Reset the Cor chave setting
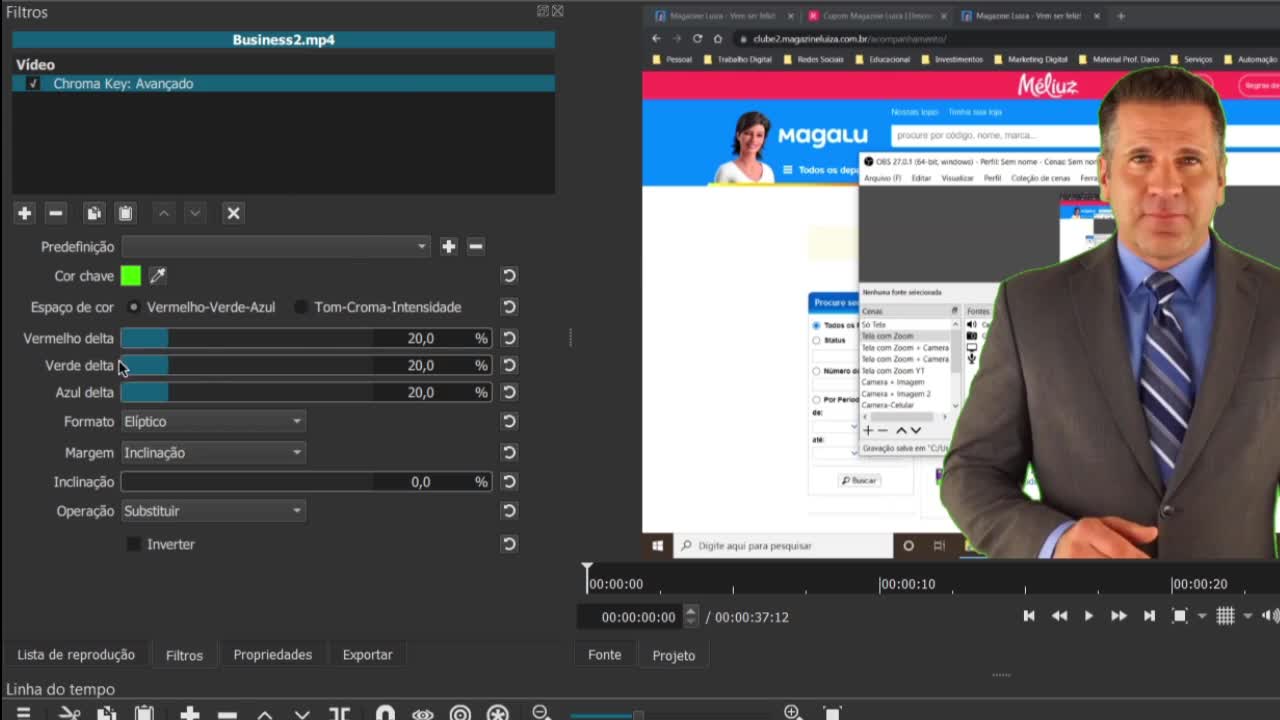1280x720 pixels. point(509,275)
